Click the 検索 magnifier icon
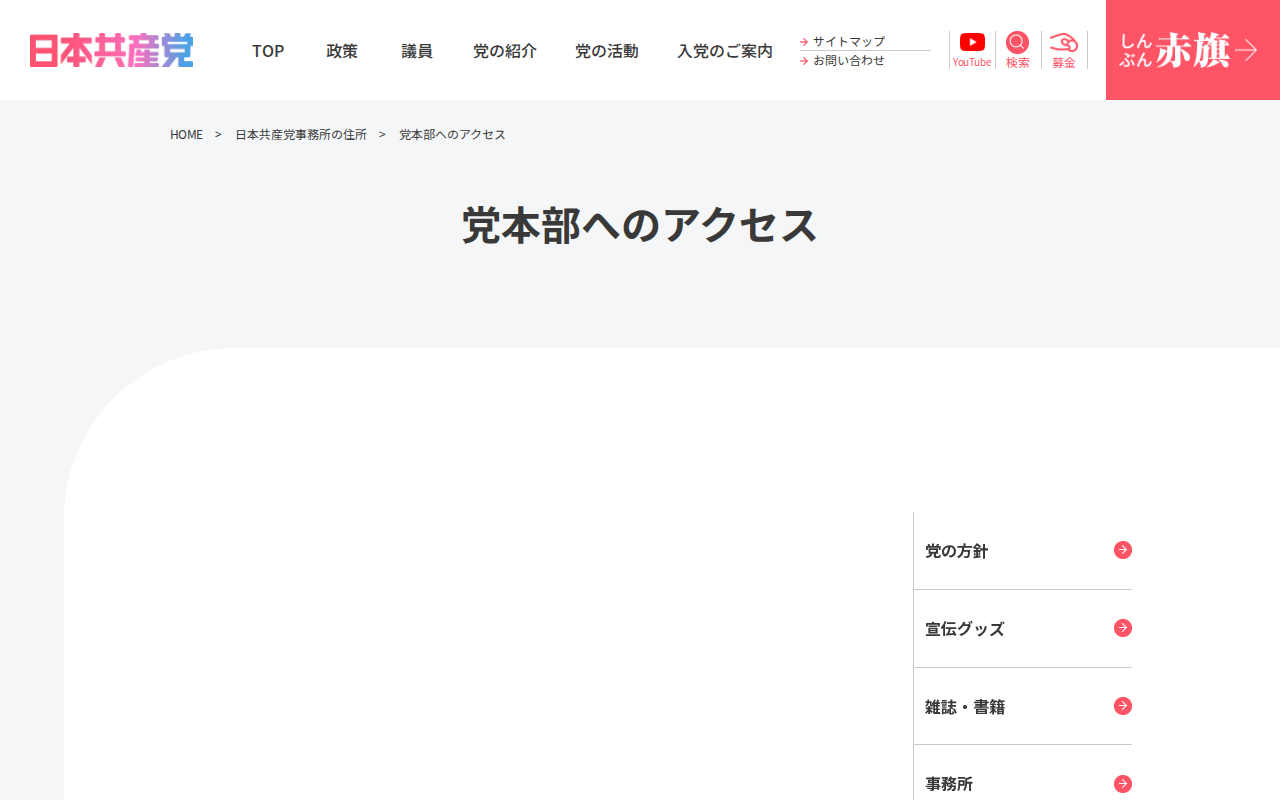 tap(1017, 42)
